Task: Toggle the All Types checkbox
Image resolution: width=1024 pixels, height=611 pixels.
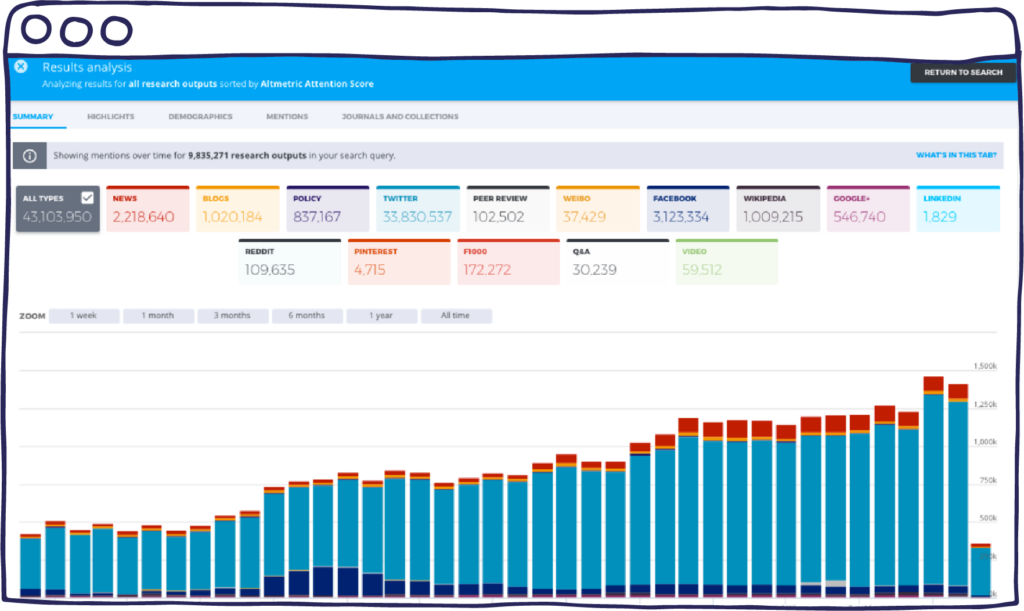Action: [88, 198]
